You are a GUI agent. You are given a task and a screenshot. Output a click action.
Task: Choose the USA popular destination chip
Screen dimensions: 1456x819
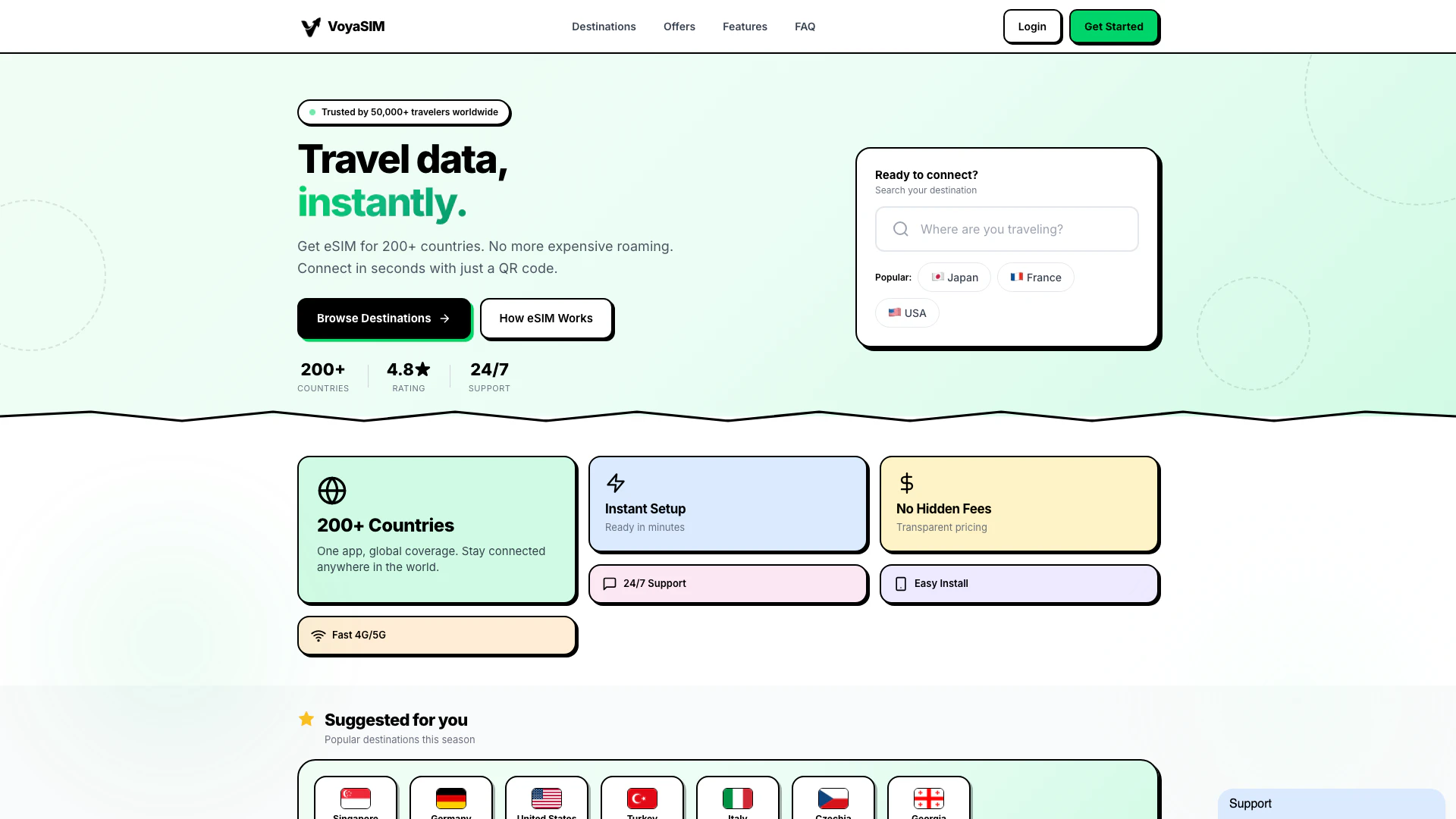point(907,312)
